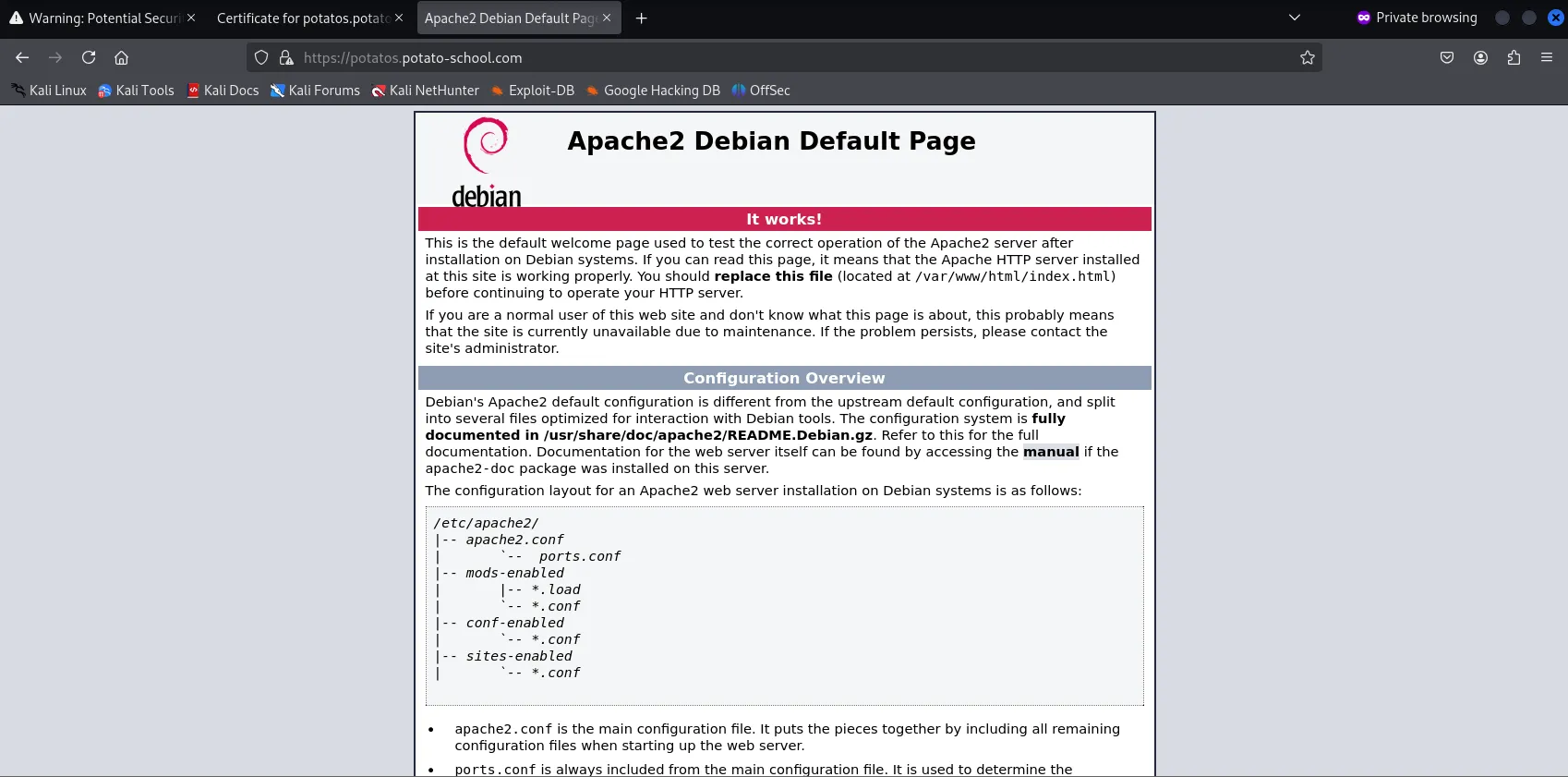Reload the current page
The width and height of the screenshot is (1568, 777).
[x=89, y=57]
